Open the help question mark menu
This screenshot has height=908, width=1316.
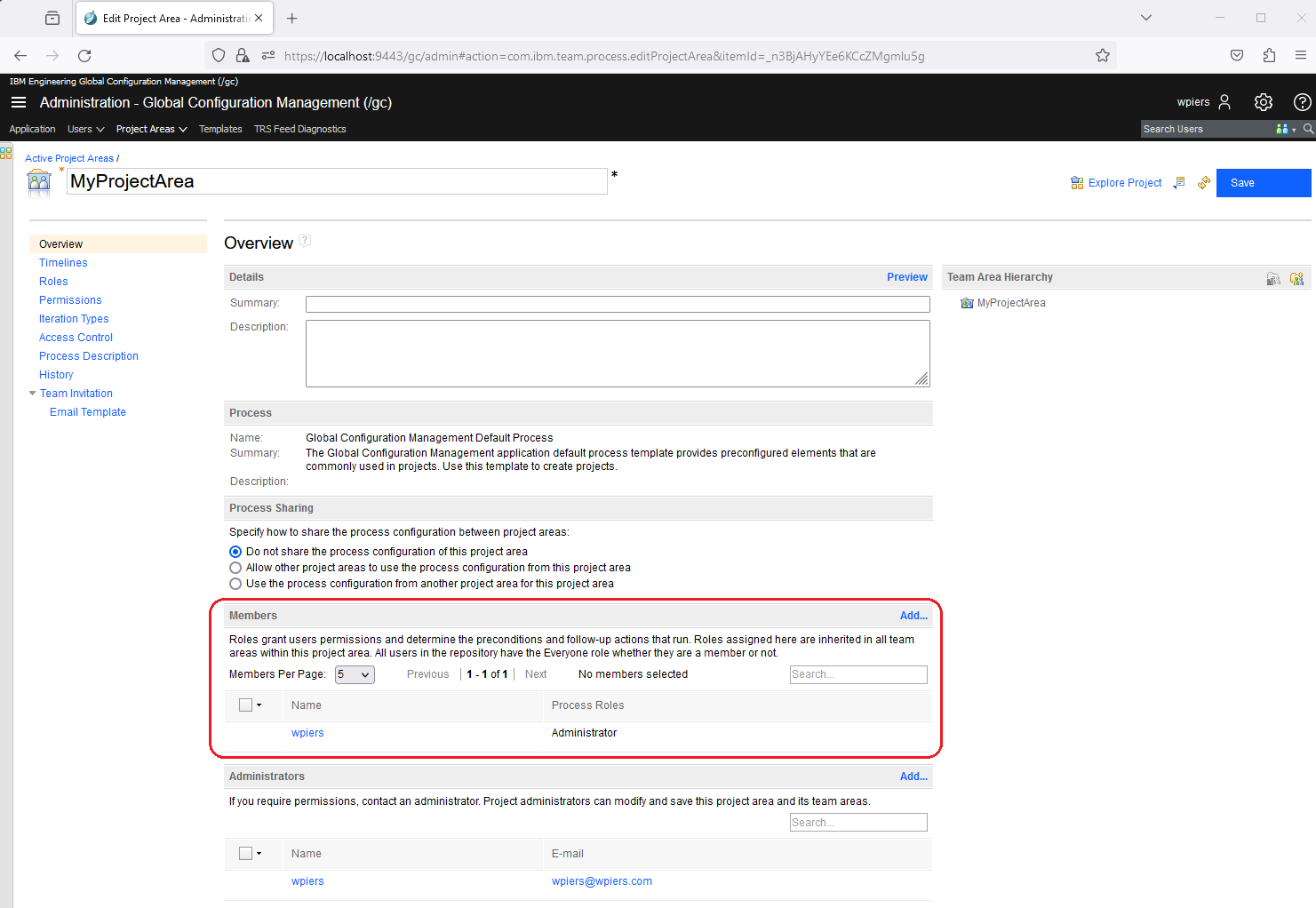[x=1302, y=102]
